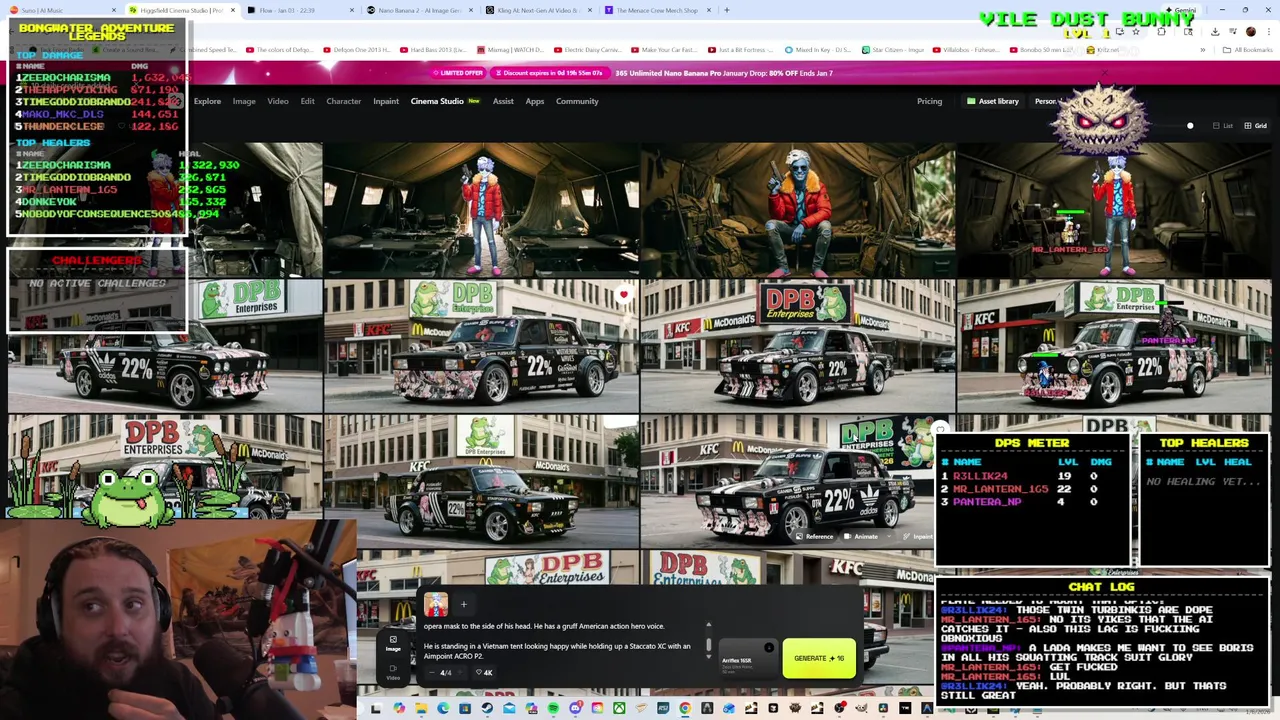Open the Character nav item
Viewport: 1280px width, 720px height.
point(343,101)
